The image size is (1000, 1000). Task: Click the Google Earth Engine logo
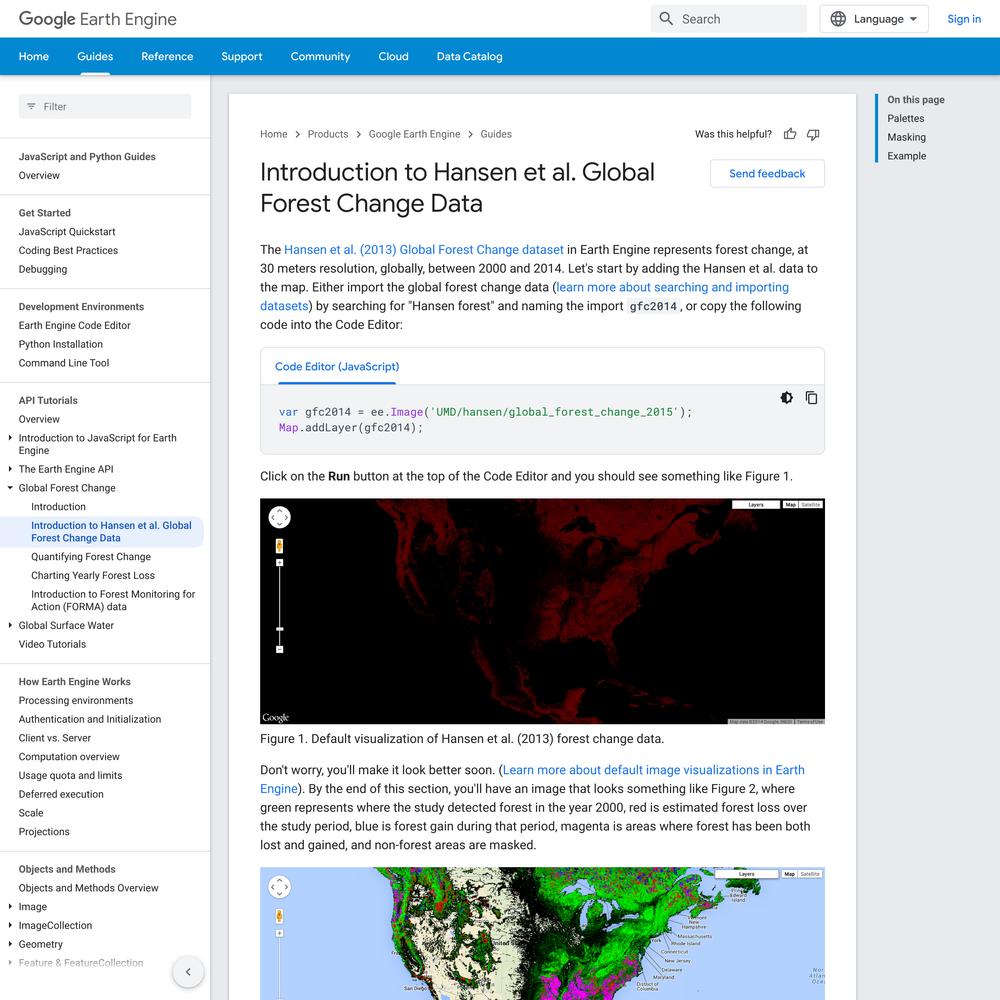pos(98,19)
